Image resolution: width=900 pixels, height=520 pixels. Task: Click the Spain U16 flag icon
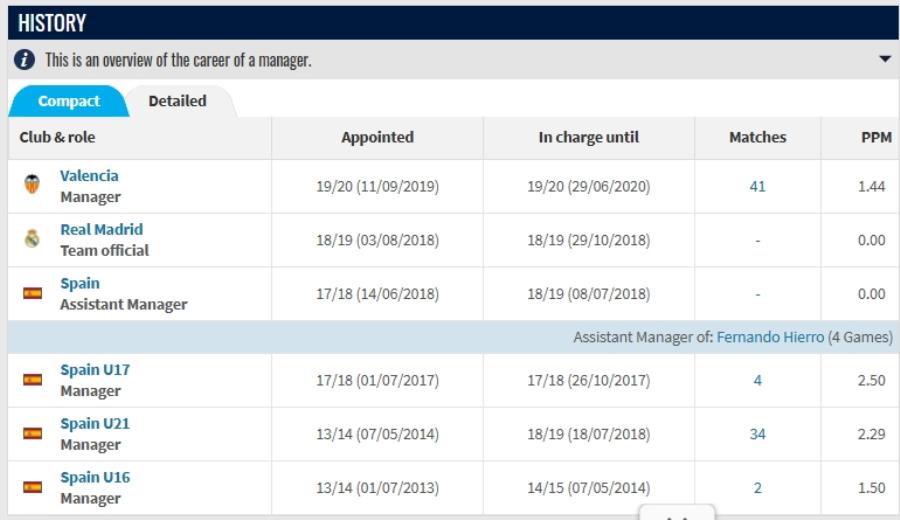(33, 488)
